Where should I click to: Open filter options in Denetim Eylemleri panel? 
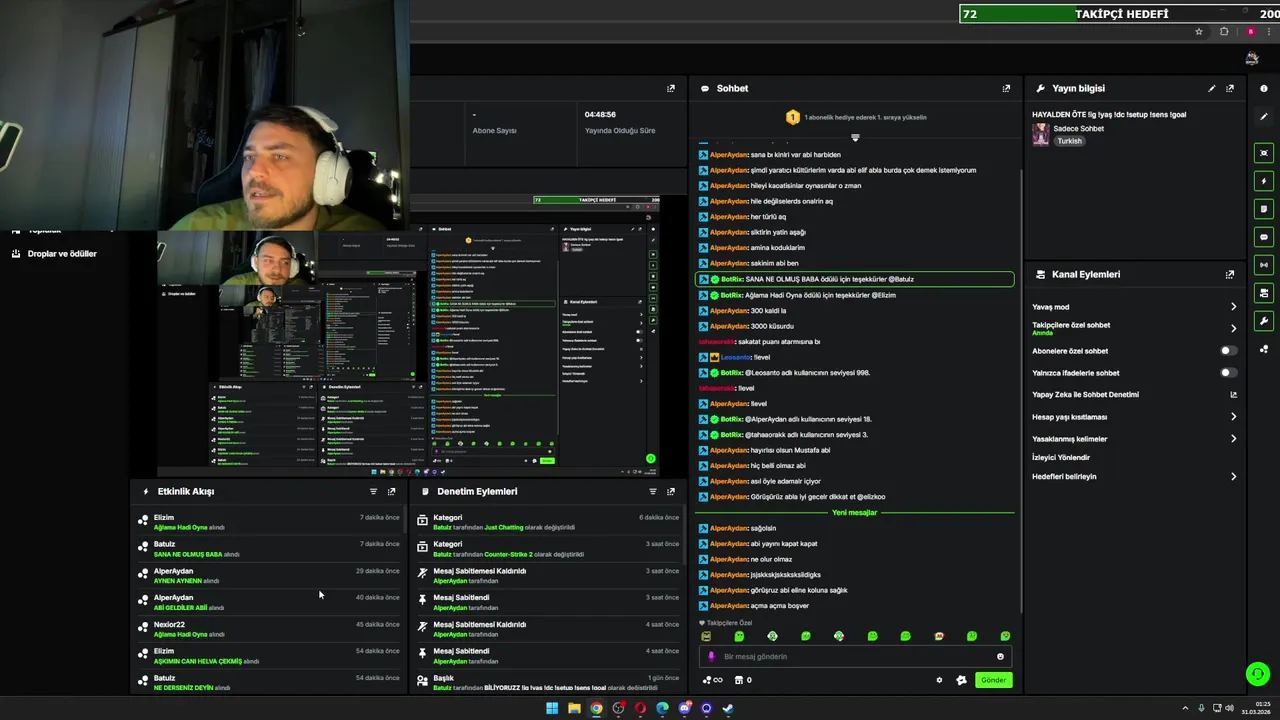pos(653,491)
